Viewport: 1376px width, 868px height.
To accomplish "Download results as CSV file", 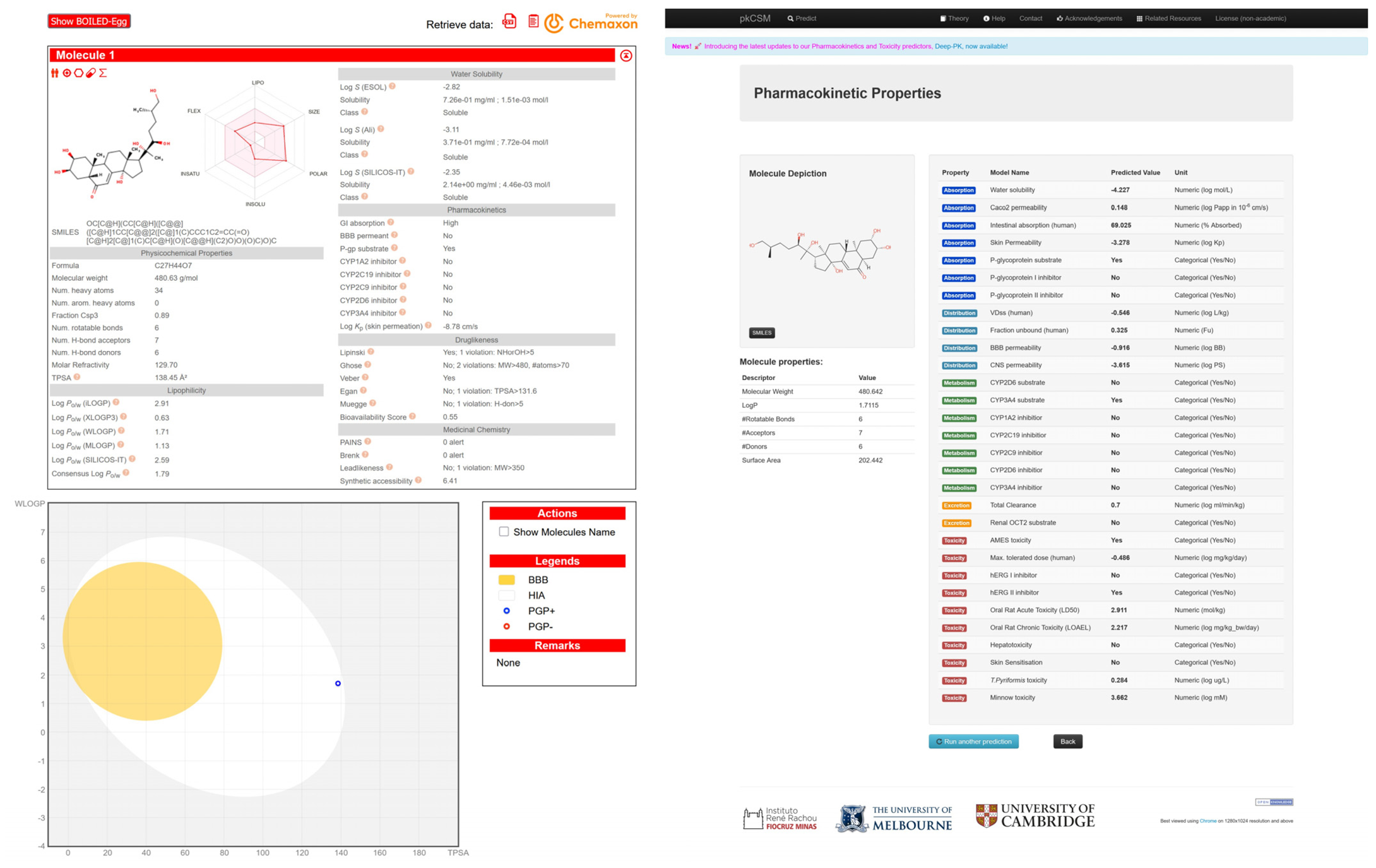I will [x=509, y=21].
